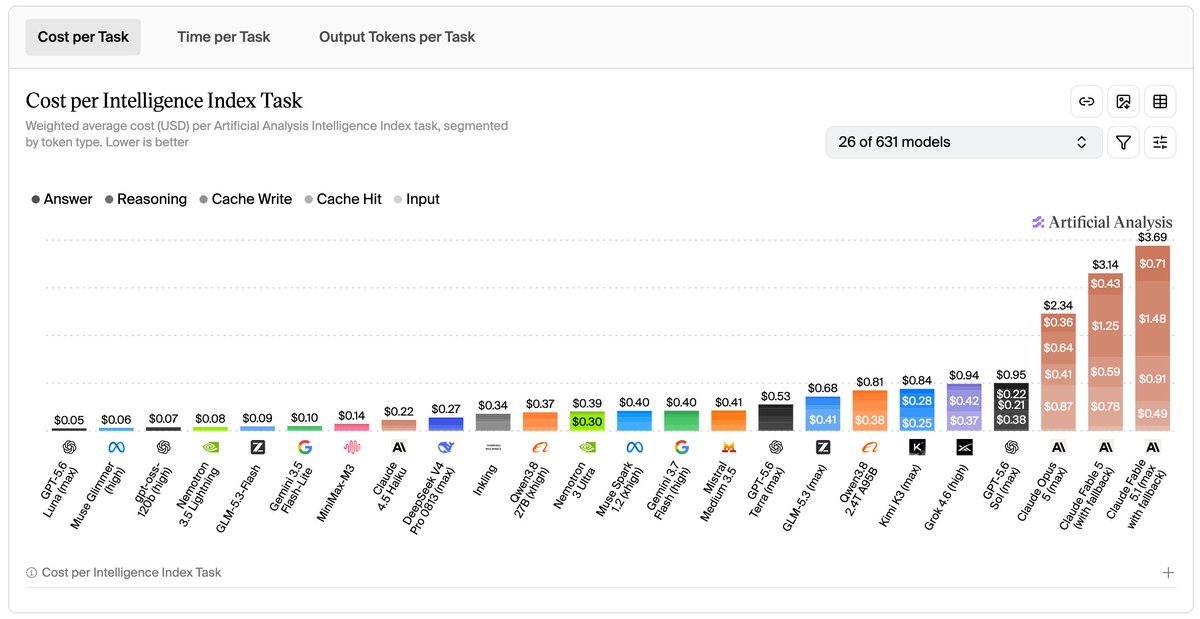
Task: Click the OpenAI logo under GPT-5.6 Sol
Action: pyautogui.click(x=1011, y=447)
